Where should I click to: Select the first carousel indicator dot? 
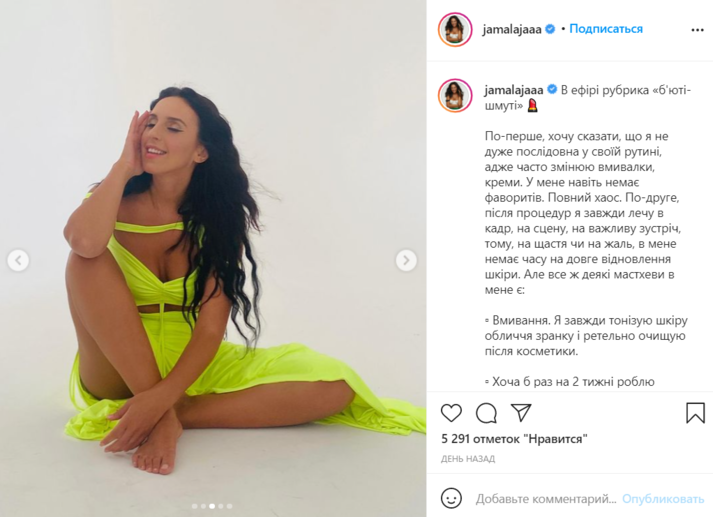click(x=195, y=506)
